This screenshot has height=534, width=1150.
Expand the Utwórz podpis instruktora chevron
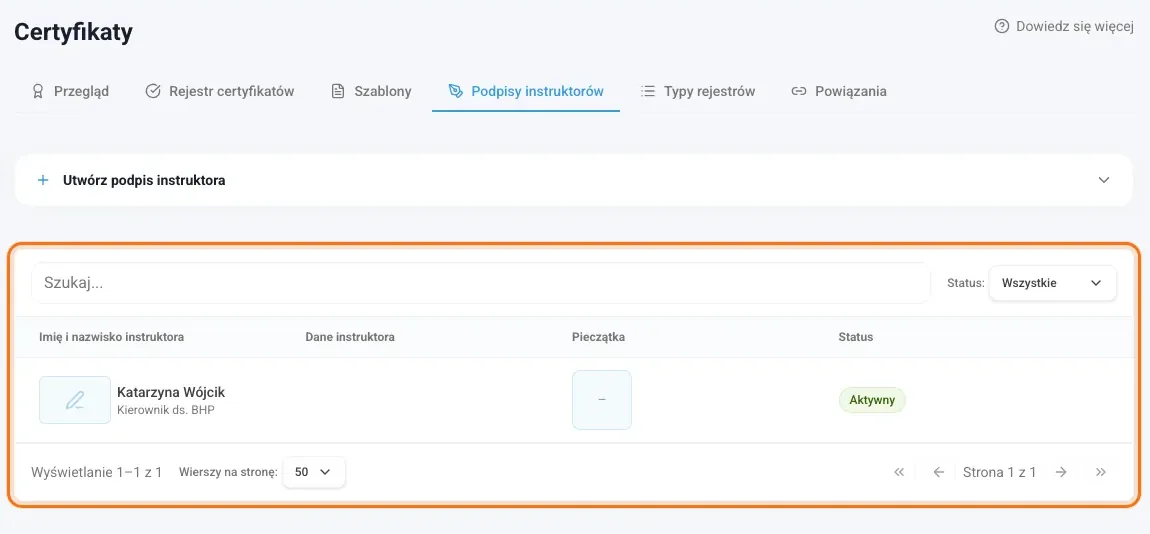(x=1104, y=180)
